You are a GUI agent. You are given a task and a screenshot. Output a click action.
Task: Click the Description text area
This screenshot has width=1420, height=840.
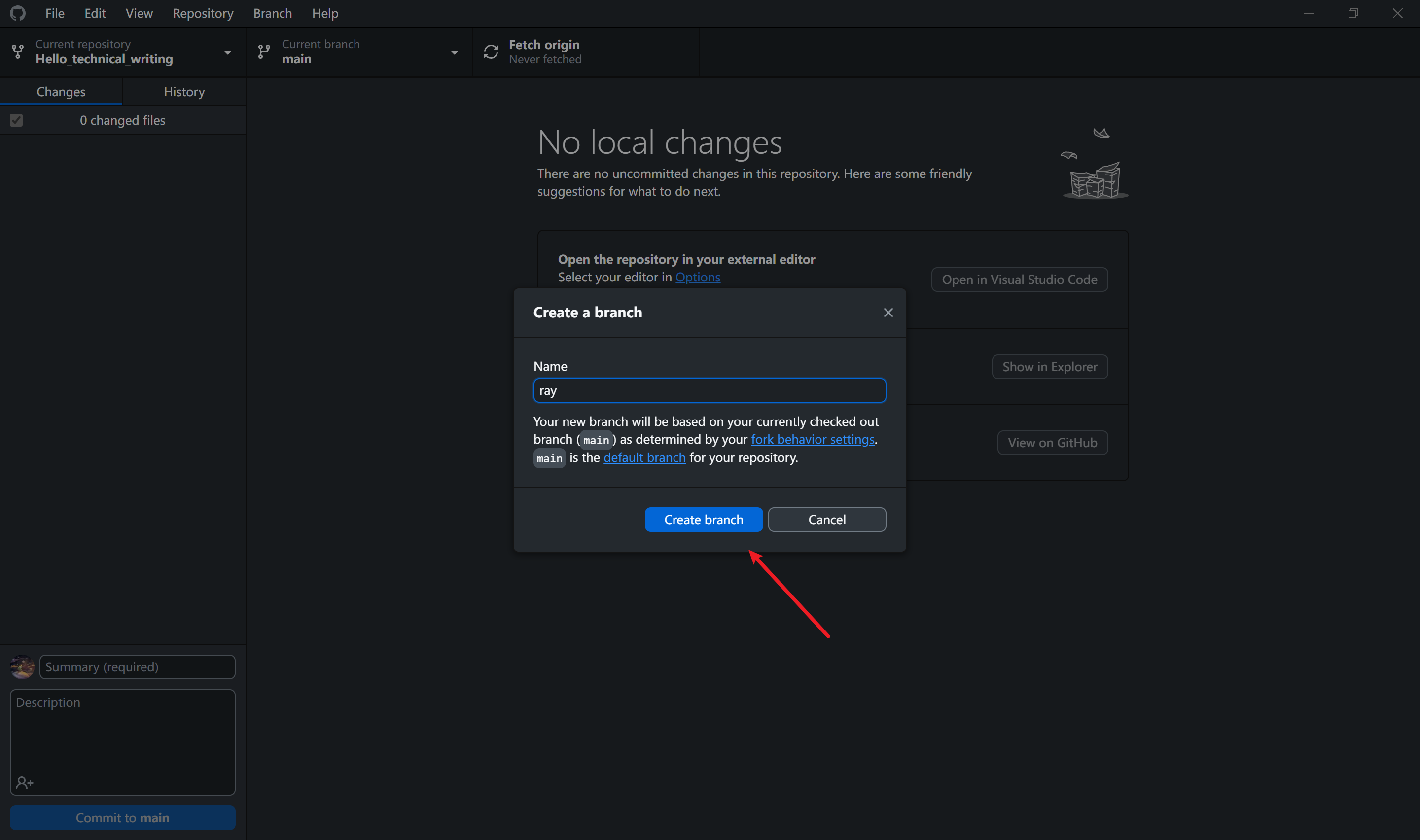[x=122, y=736]
